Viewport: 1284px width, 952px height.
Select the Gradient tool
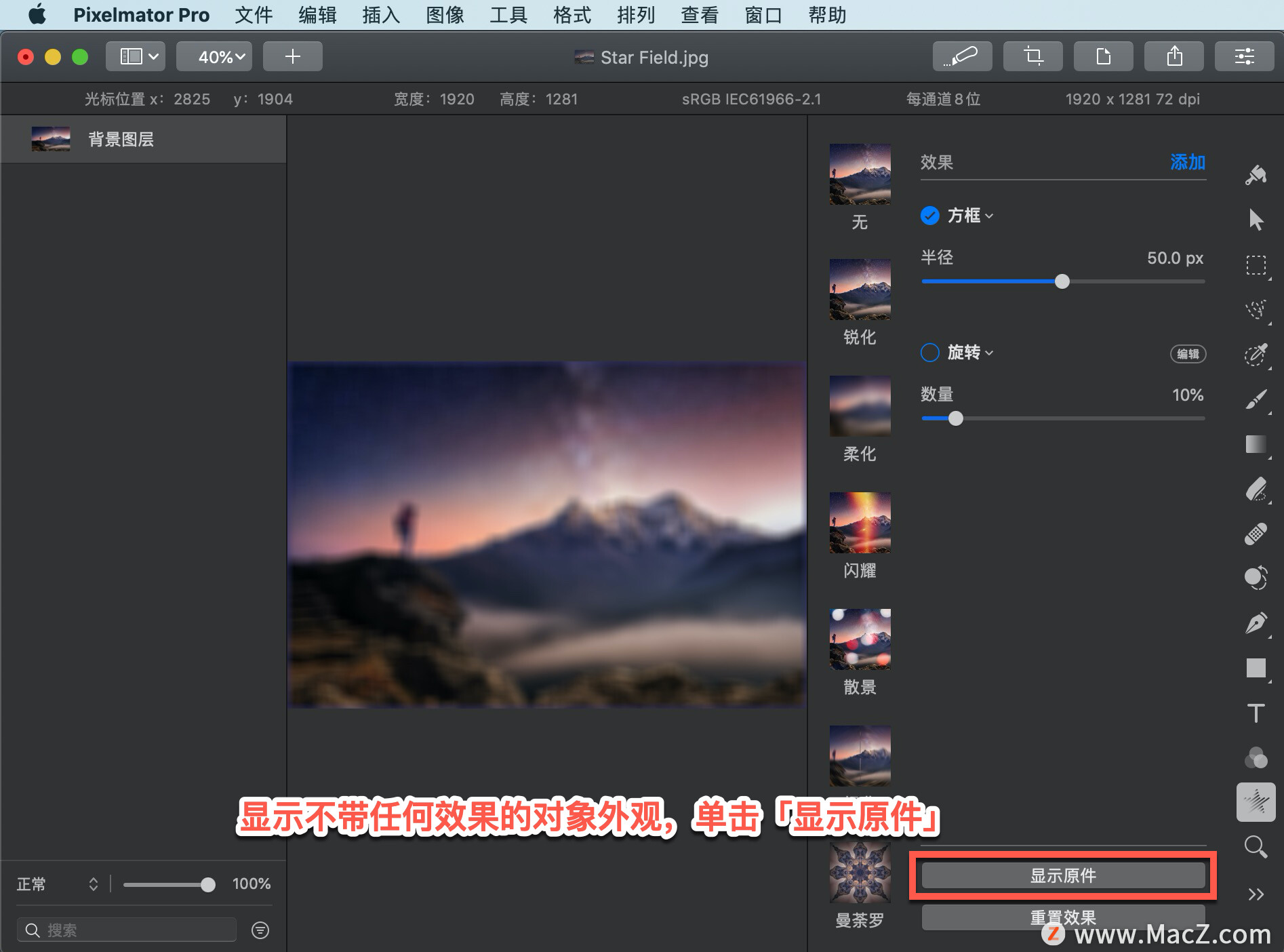pyautogui.click(x=1256, y=444)
